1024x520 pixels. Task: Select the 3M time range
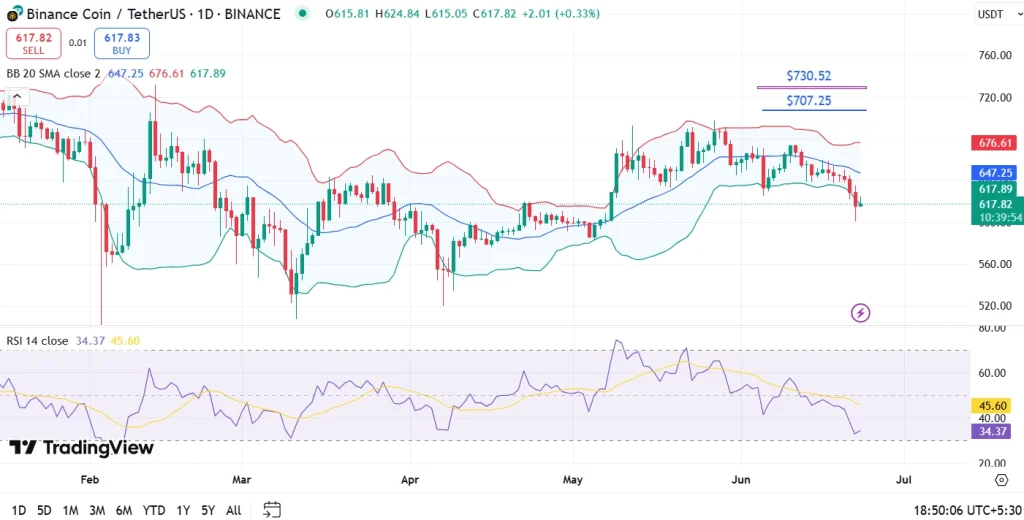point(97,510)
